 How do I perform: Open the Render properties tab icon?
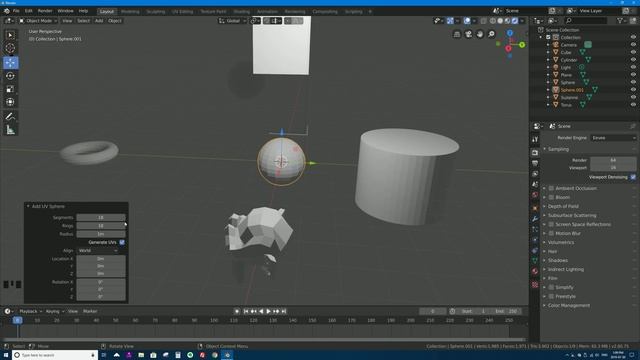pos(535,152)
